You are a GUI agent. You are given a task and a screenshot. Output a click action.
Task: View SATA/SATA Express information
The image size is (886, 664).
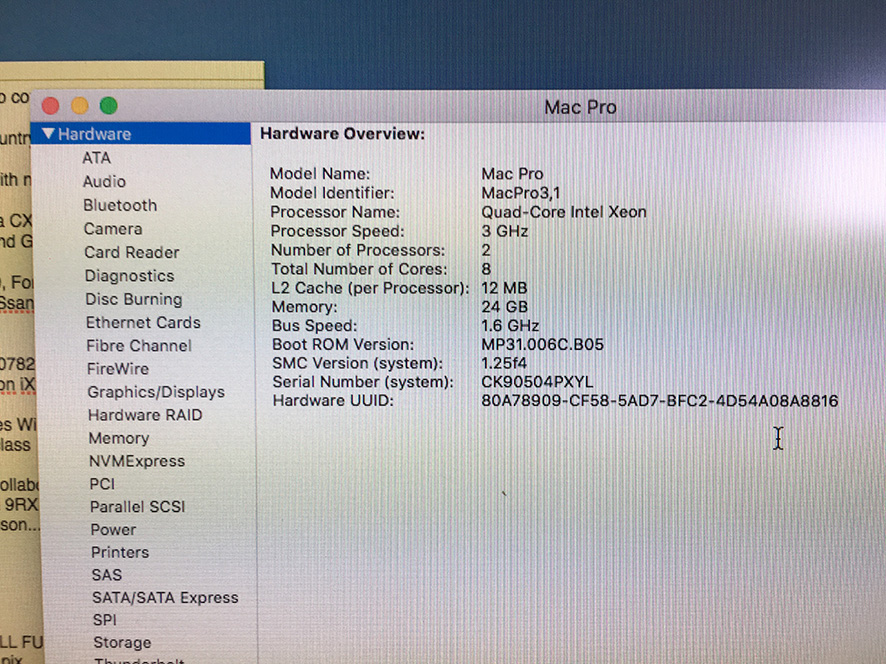(165, 598)
